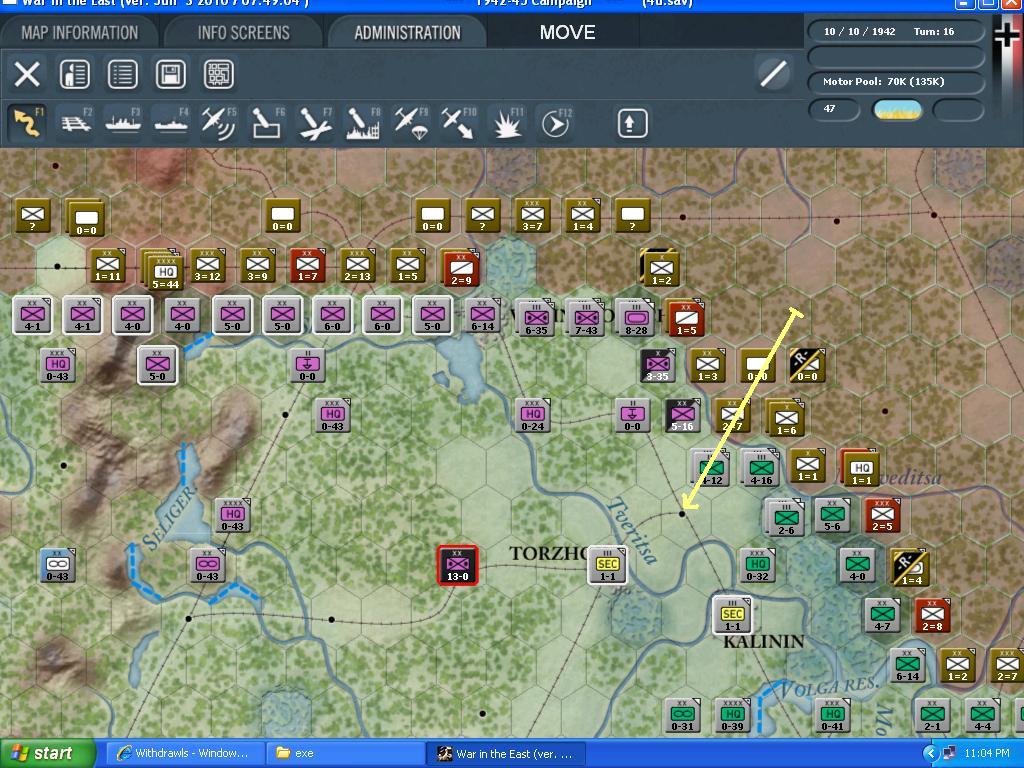The height and width of the screenshot is (768, 1024).
Task: Select the green unit labeled 5-6
Action: [x=832, y=516]
